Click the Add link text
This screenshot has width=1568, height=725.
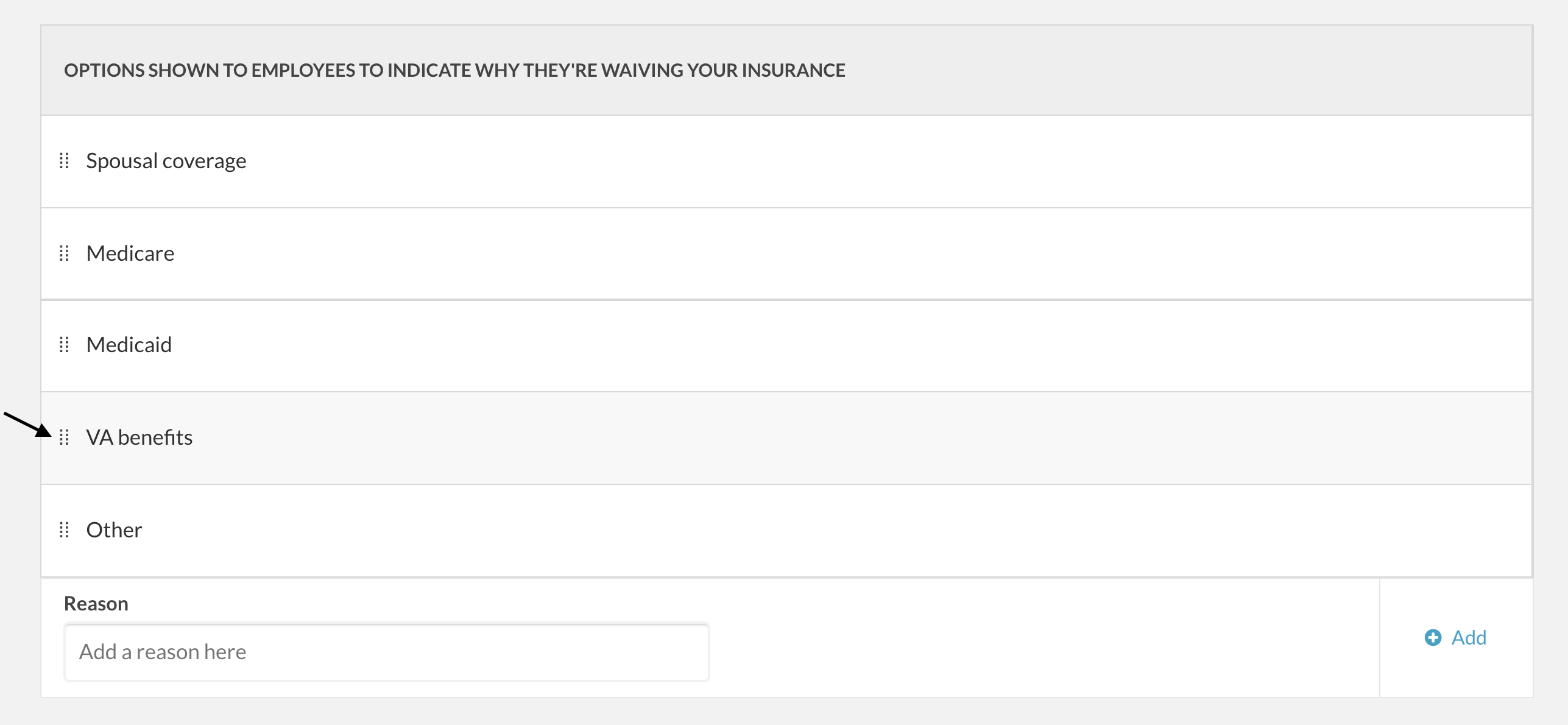click(x=1469, y=638)
